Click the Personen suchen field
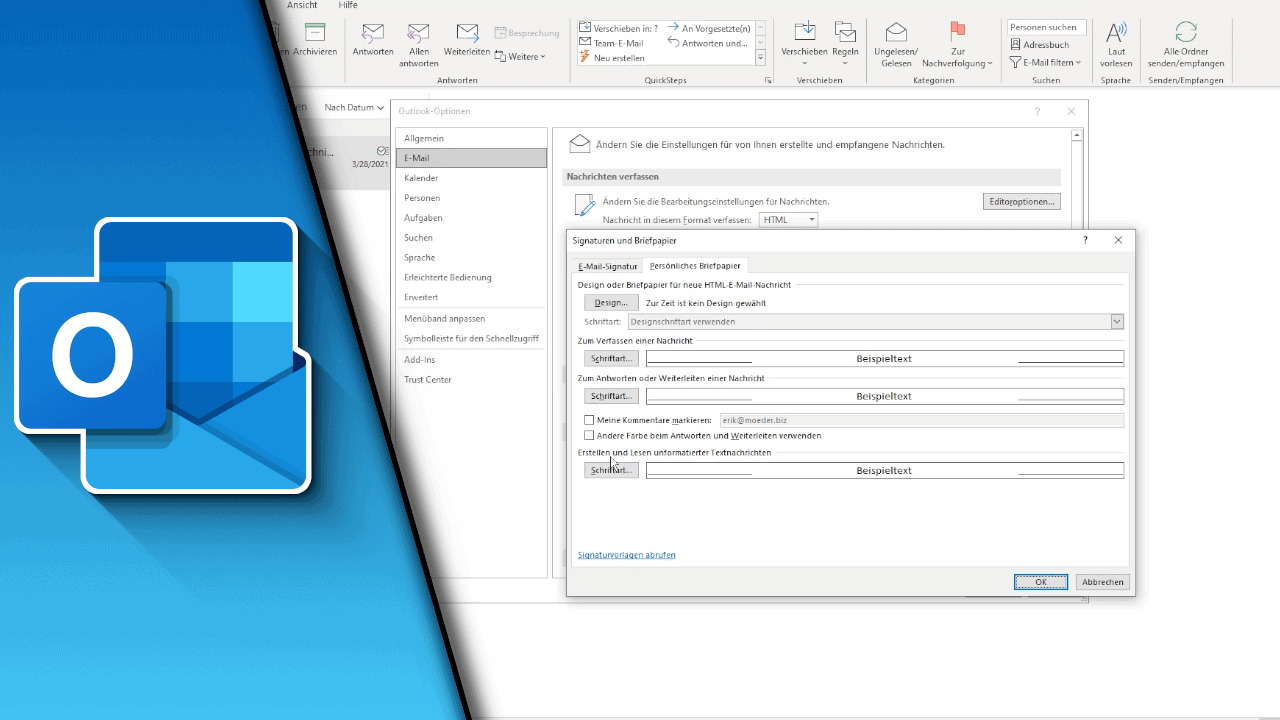Image resolution: width=1280 pixels, height=720 pixels. [x=1046, y=28]
